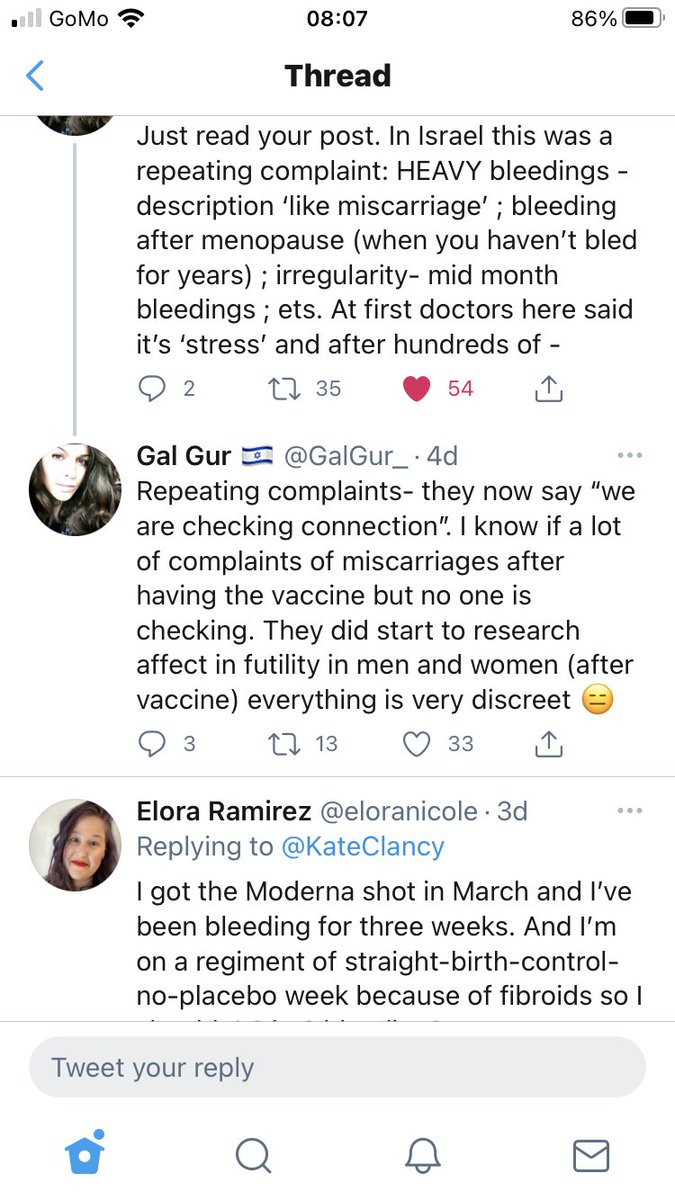This screenshot has height=1200, width=675.
Task: Tap the Tweet your reply field
Action: 337,1067
